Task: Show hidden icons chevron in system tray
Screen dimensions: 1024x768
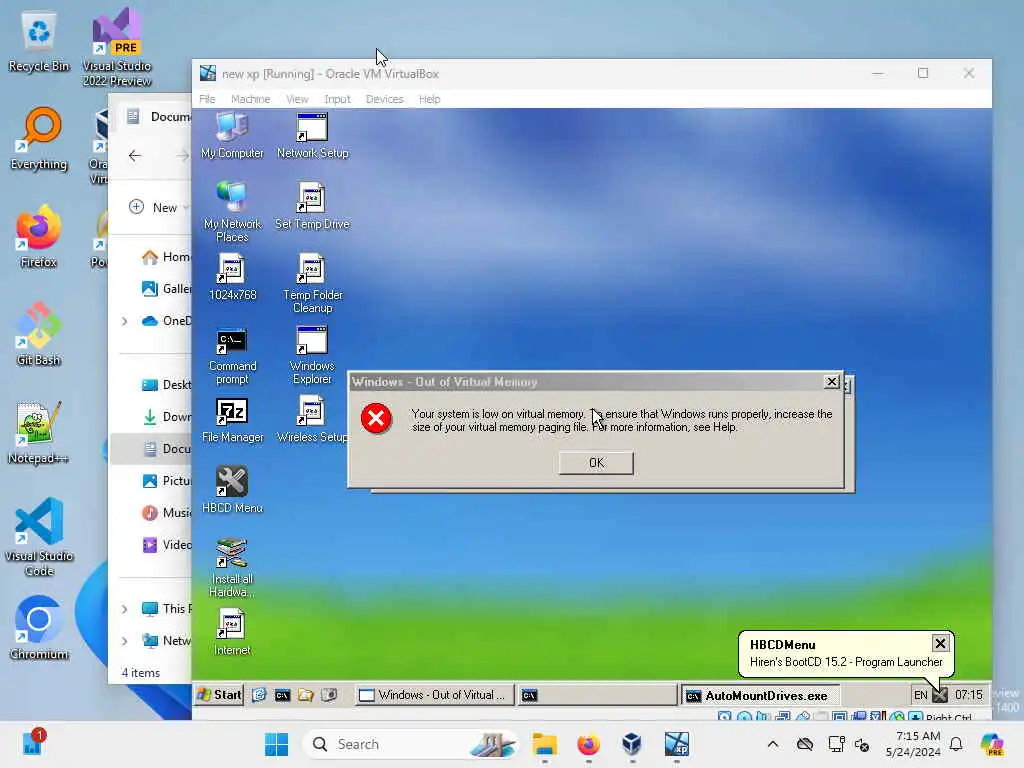Action: point(773,744)
